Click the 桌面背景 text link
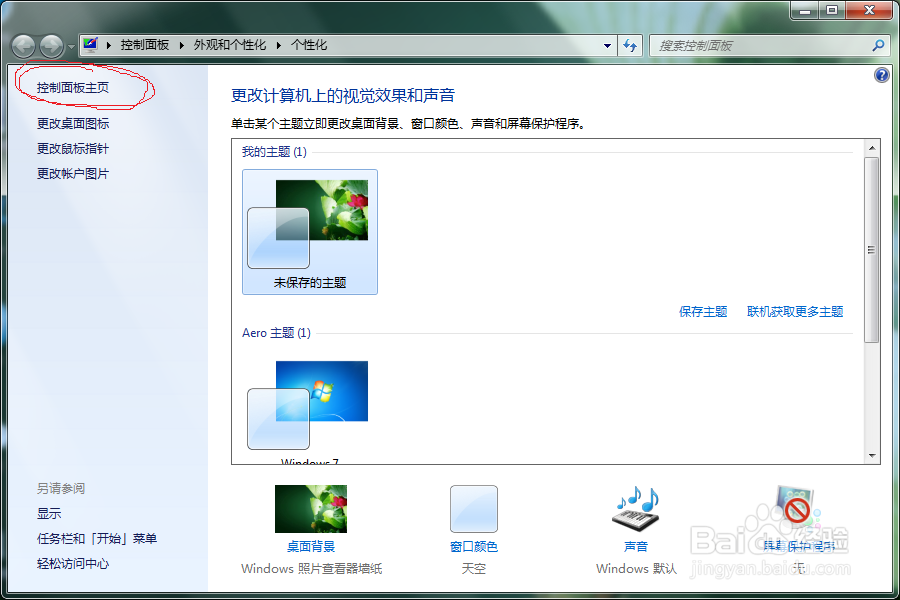 (311, 547)
